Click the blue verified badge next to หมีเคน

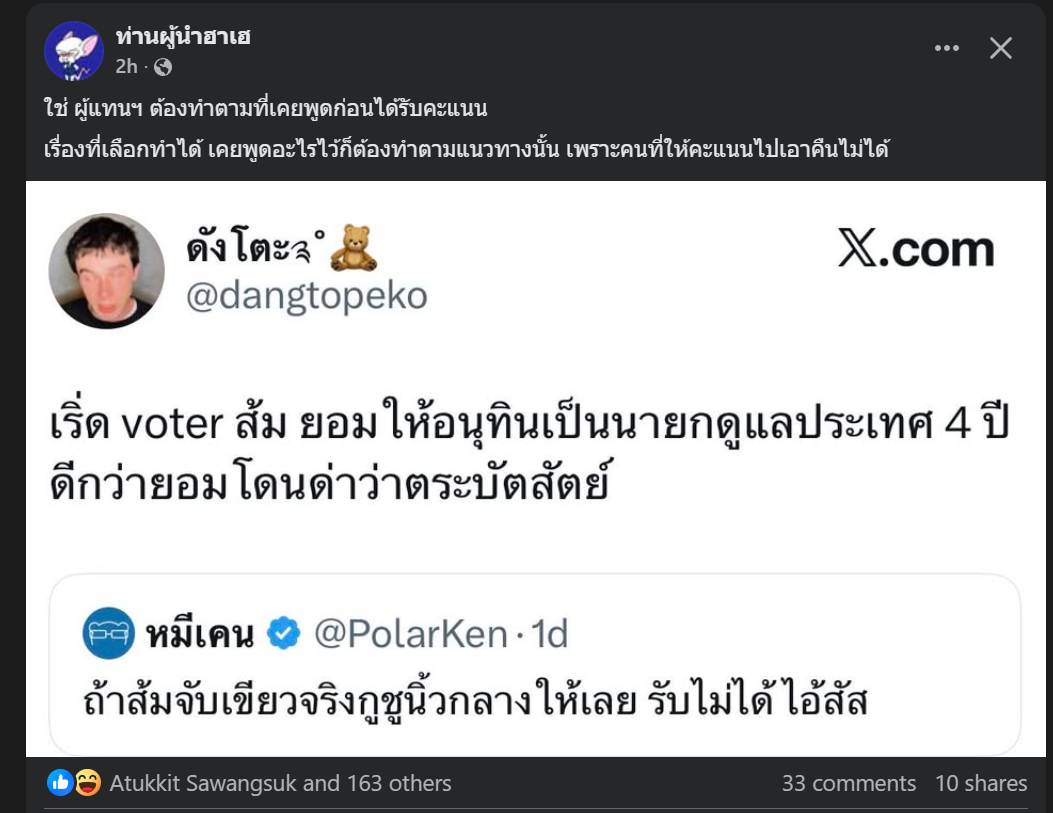284,633
